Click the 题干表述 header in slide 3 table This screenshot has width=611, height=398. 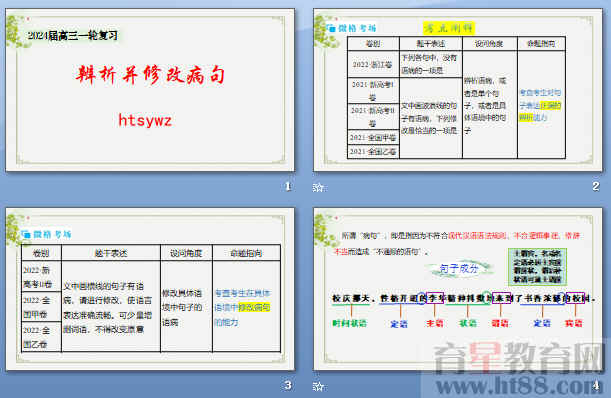tap(111, 253)
